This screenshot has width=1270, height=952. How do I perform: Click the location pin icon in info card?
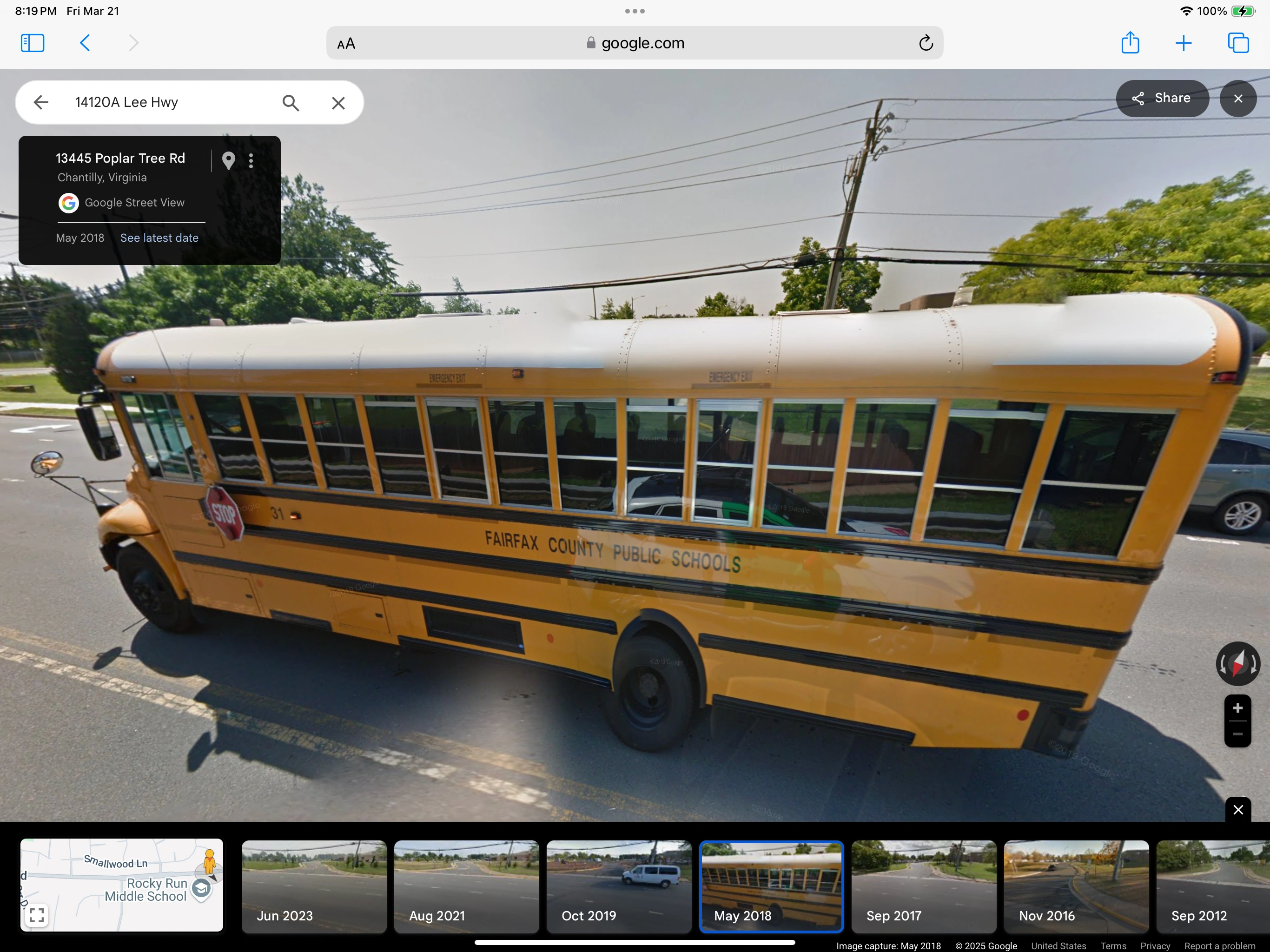click(x=229, y=161)
